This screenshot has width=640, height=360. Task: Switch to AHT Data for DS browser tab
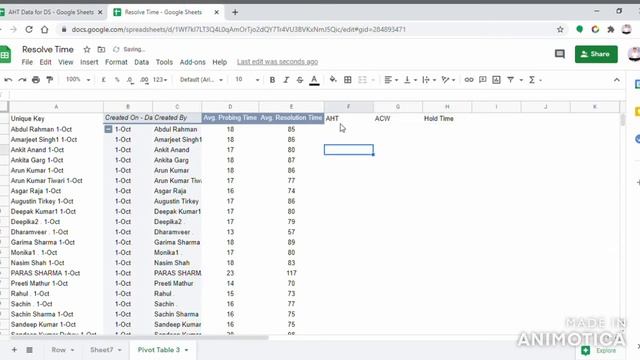point(51,12)
